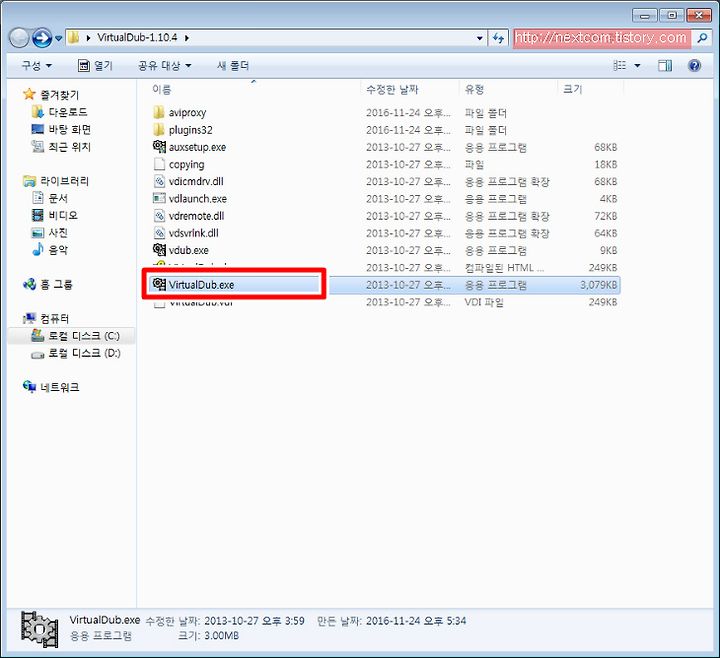Screen dimensions: 720x658
Task: Select the vdsvrlnk.dll file icon
Action: point(159,233)
